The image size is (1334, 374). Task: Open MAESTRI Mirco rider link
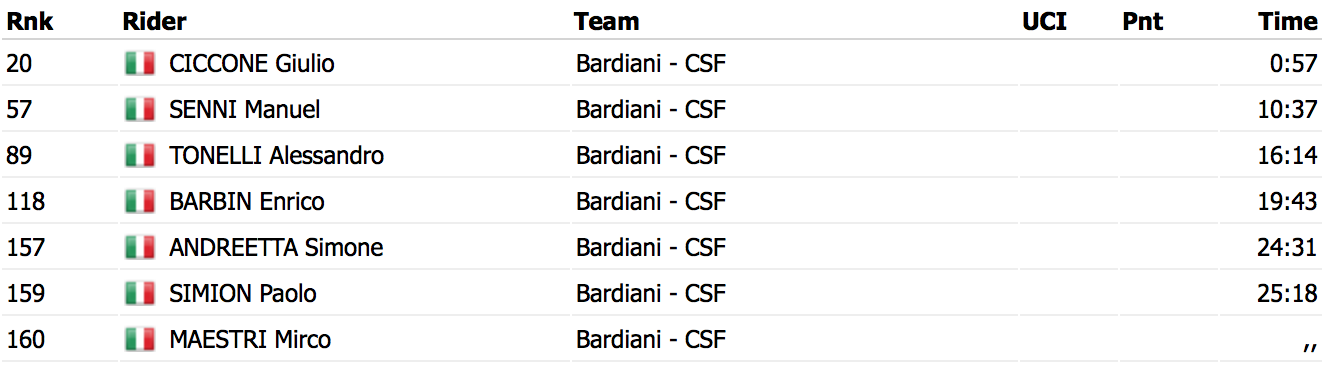click(x=250, y=340)
